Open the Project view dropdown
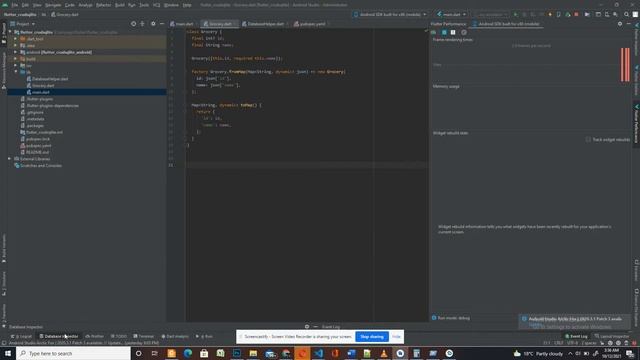640x360 pixels. (22, 24)
